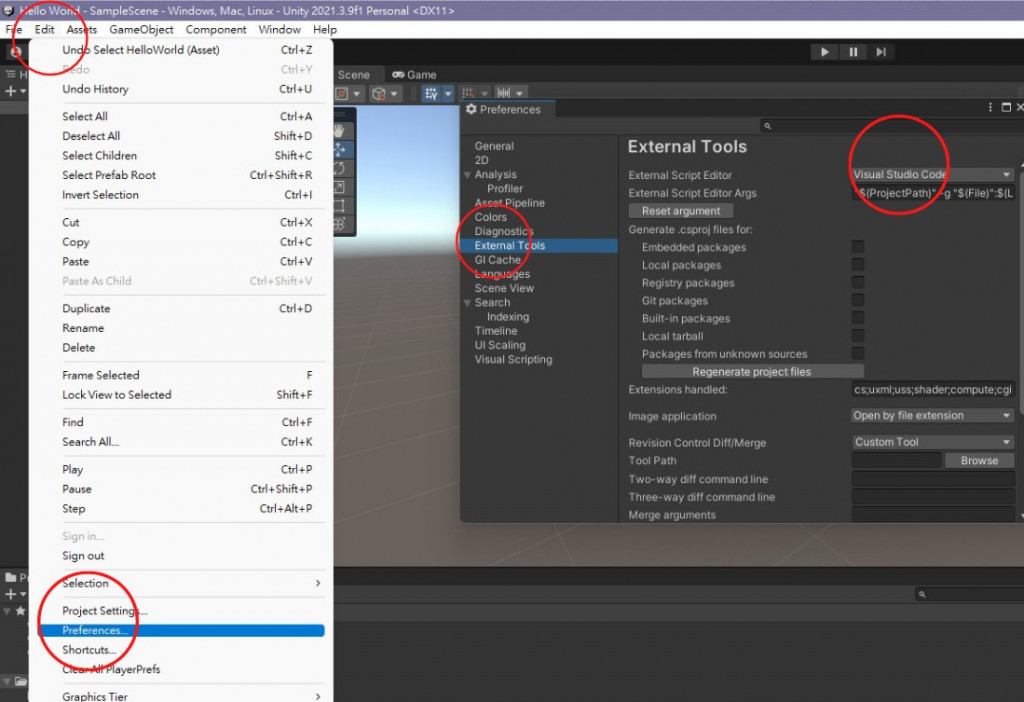1024x702 pixels.
Task: Collapse the Analysis tree section
Action: (468, 174)
